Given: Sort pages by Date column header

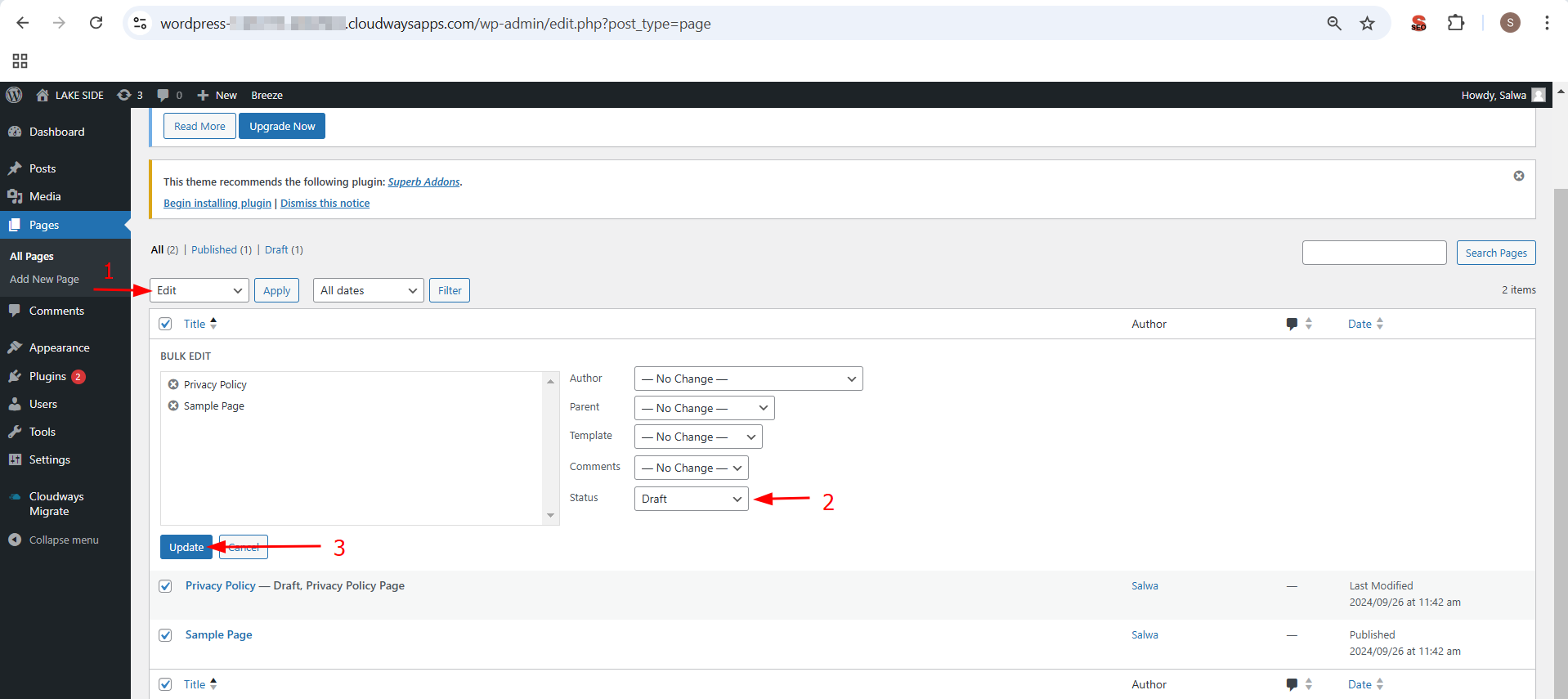Looking at the screenshot, I should [x=1365, y=324].
